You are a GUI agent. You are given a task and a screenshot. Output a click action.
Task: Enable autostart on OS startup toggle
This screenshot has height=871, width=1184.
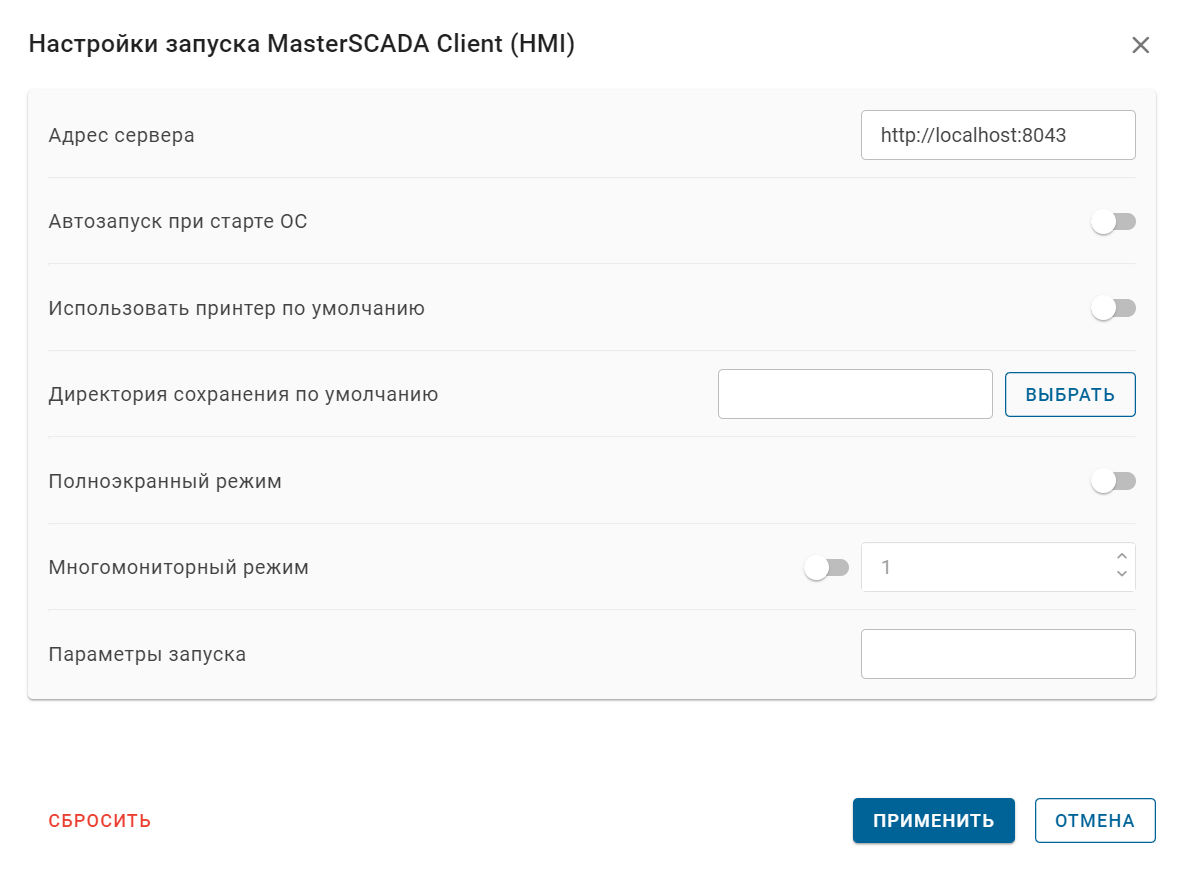coord(1113,221)
